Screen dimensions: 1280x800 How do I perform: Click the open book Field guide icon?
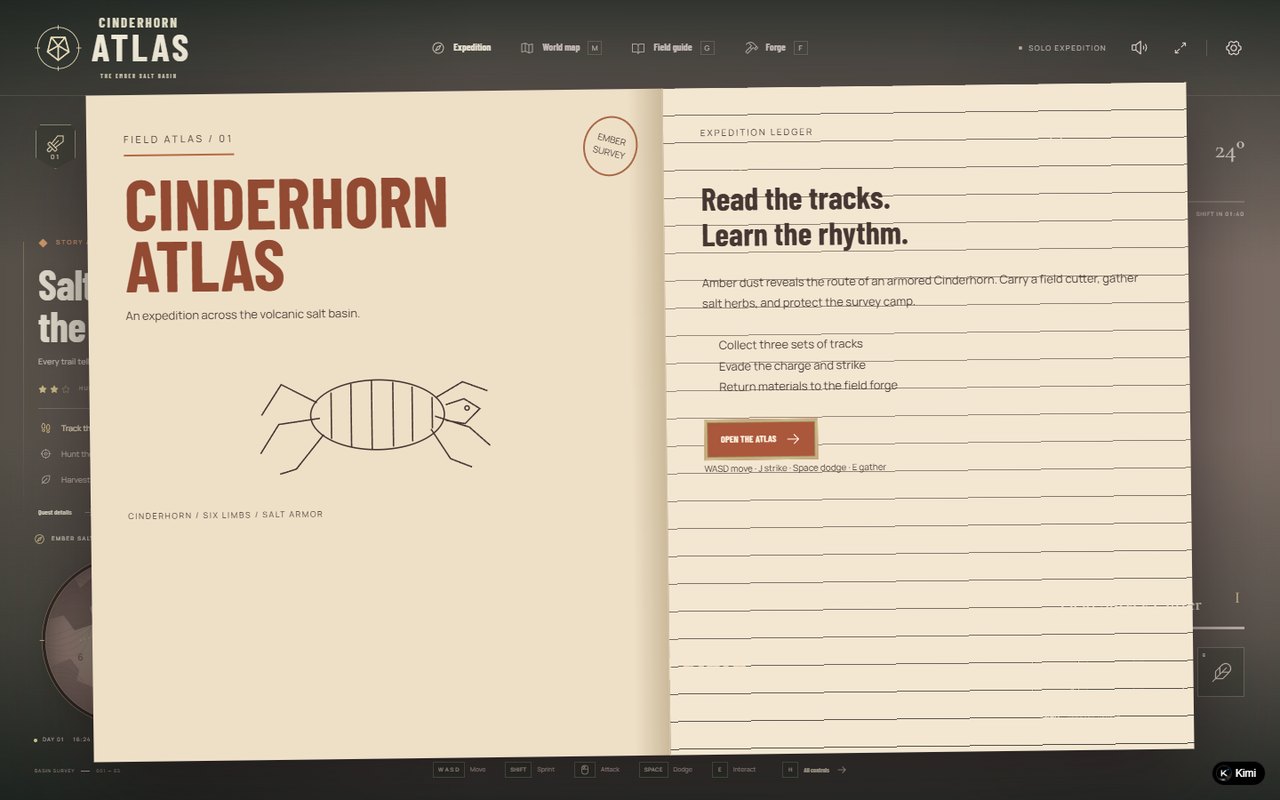coord(638,48)
